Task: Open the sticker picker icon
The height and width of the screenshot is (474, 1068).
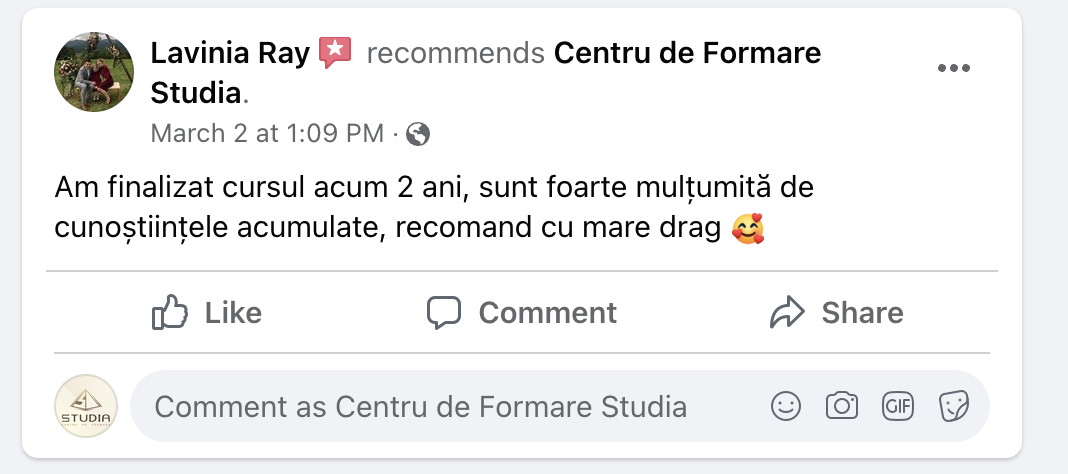Action: click(953, 406)
